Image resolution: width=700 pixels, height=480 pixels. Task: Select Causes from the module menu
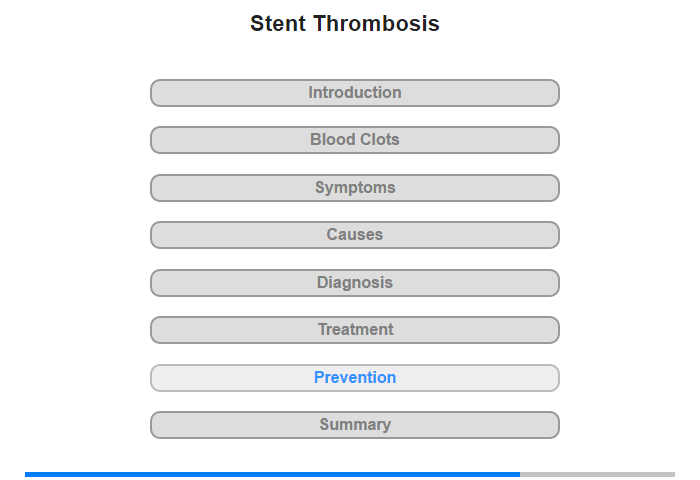pyautogui.click(x=354, y=235)
